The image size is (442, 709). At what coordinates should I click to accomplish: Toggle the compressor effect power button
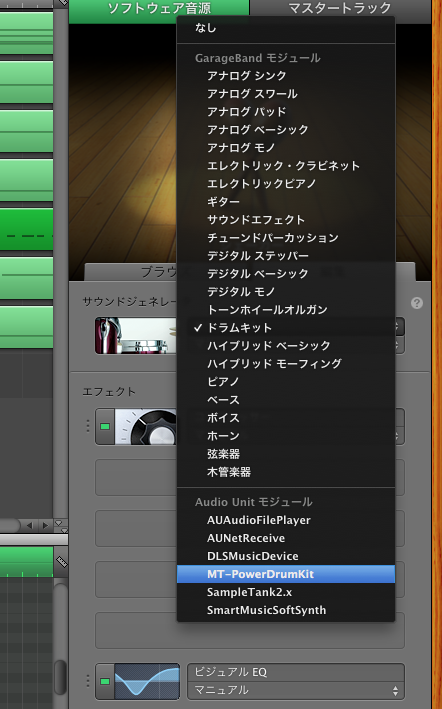click(x=105, y=427)
